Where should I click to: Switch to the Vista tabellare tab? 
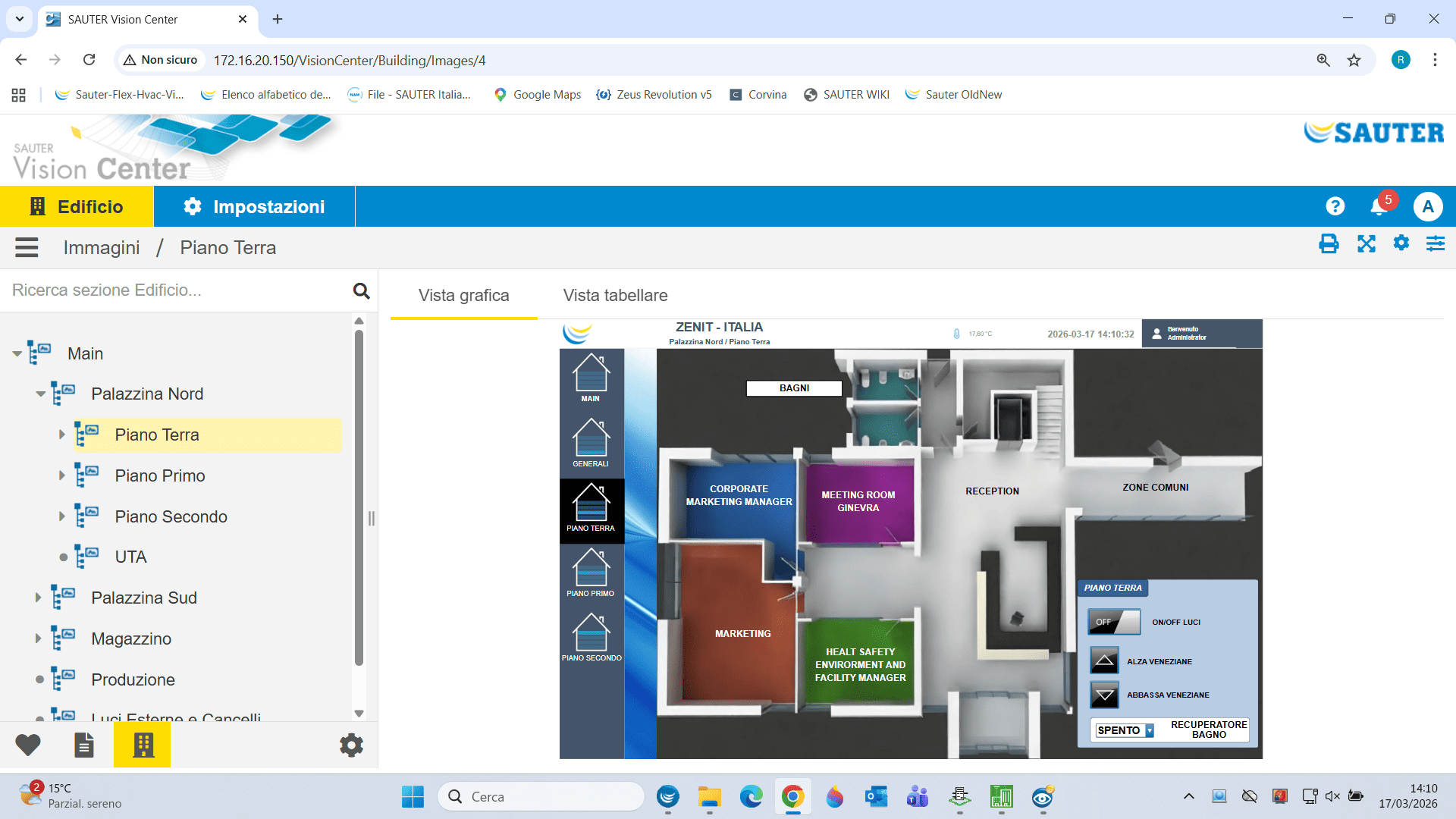point(615,296)
